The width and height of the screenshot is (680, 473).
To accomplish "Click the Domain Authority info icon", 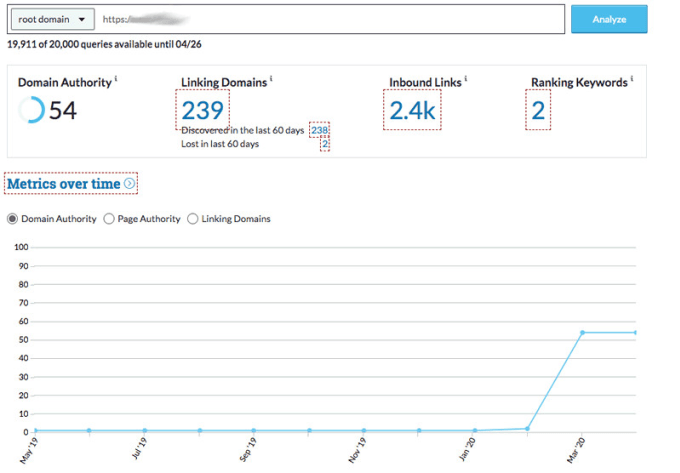I will pos(116,78).
